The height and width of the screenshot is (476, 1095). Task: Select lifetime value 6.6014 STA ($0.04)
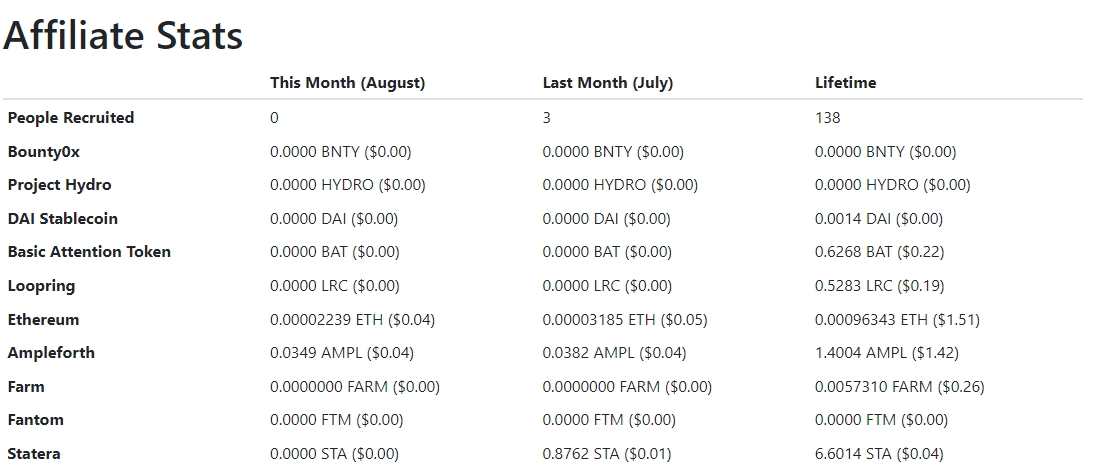(x=879, y=454)
